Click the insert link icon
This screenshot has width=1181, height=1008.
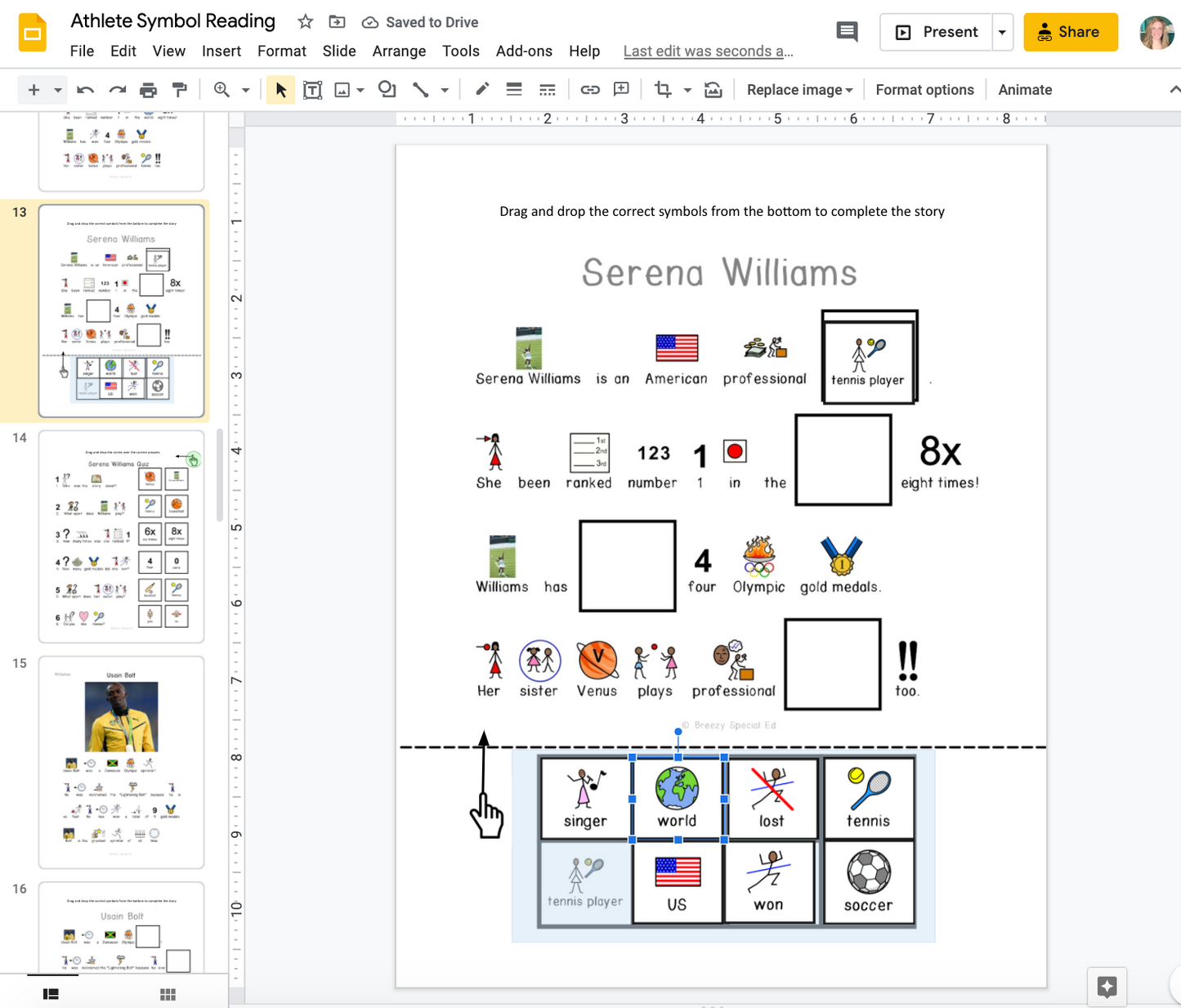[x=590, y=90]
